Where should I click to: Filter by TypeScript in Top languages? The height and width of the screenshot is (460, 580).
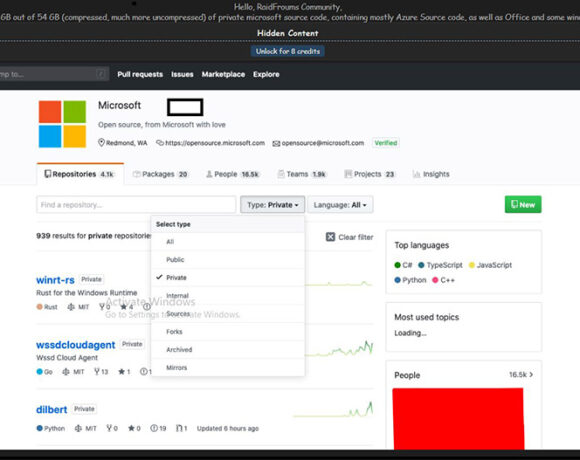[x=440, y=265]
